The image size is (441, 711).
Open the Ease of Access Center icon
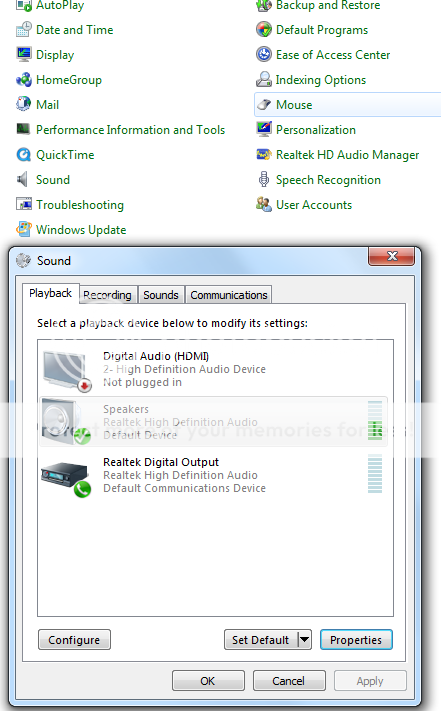click(x=264, y=54)
